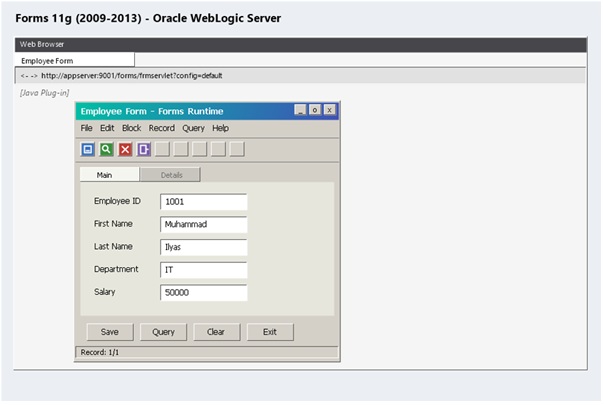The width and height of the screenshot is (604, 405).
Task: Click the back/forward arrows in address bar
Action: [x=29, y=76]
